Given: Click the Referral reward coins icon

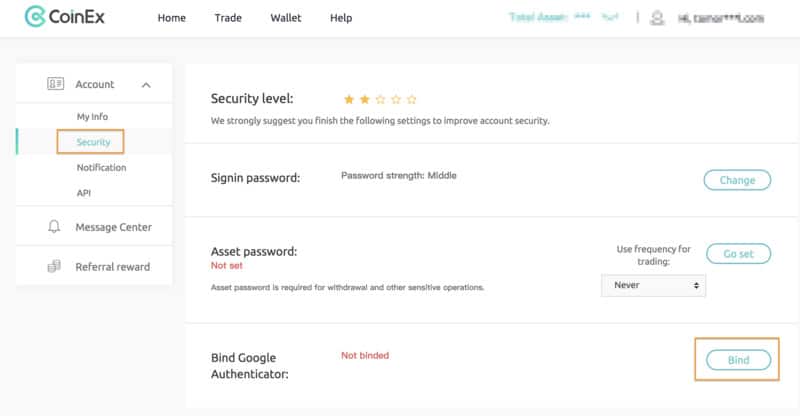Looking at the screenshot, I should 54,266.
